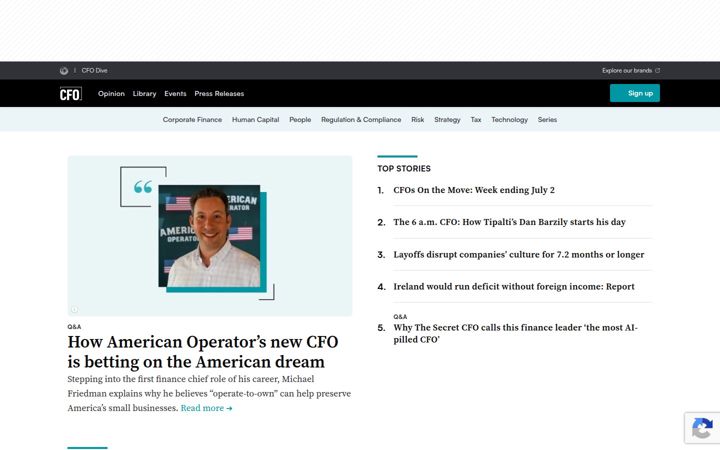
Task: Open the Ireland would run deficit story
Action: [x=514, y=287]
